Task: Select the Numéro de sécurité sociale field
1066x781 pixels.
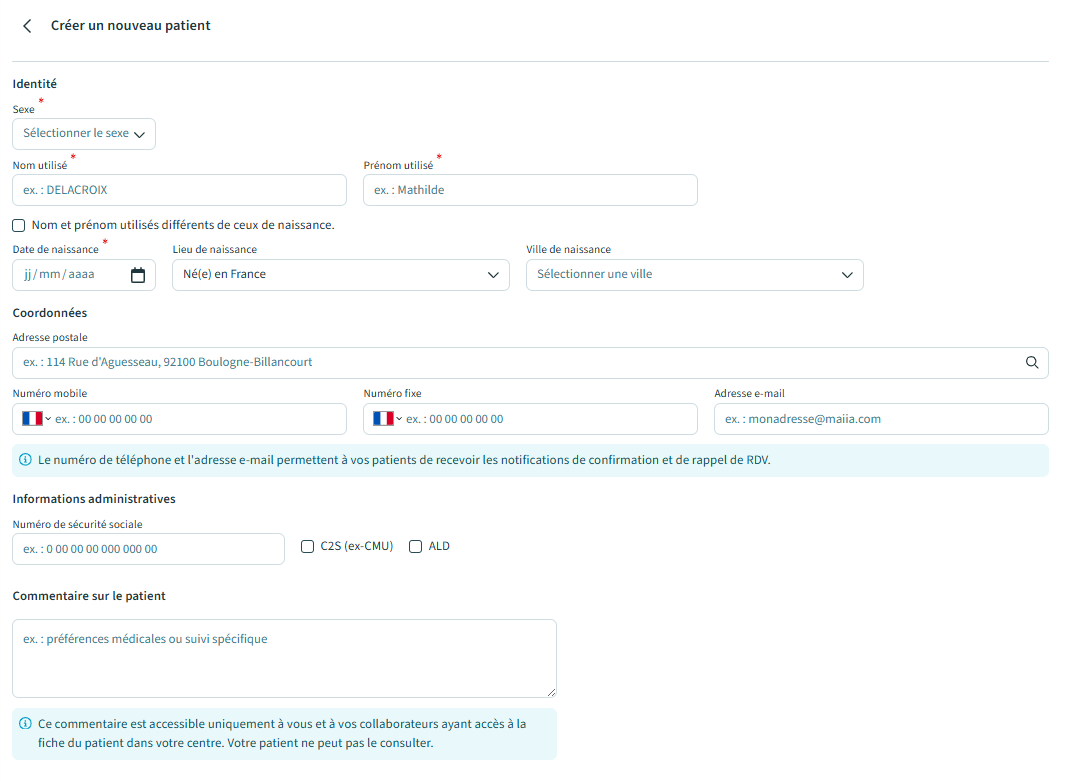Action: click(x=148, y=549)
